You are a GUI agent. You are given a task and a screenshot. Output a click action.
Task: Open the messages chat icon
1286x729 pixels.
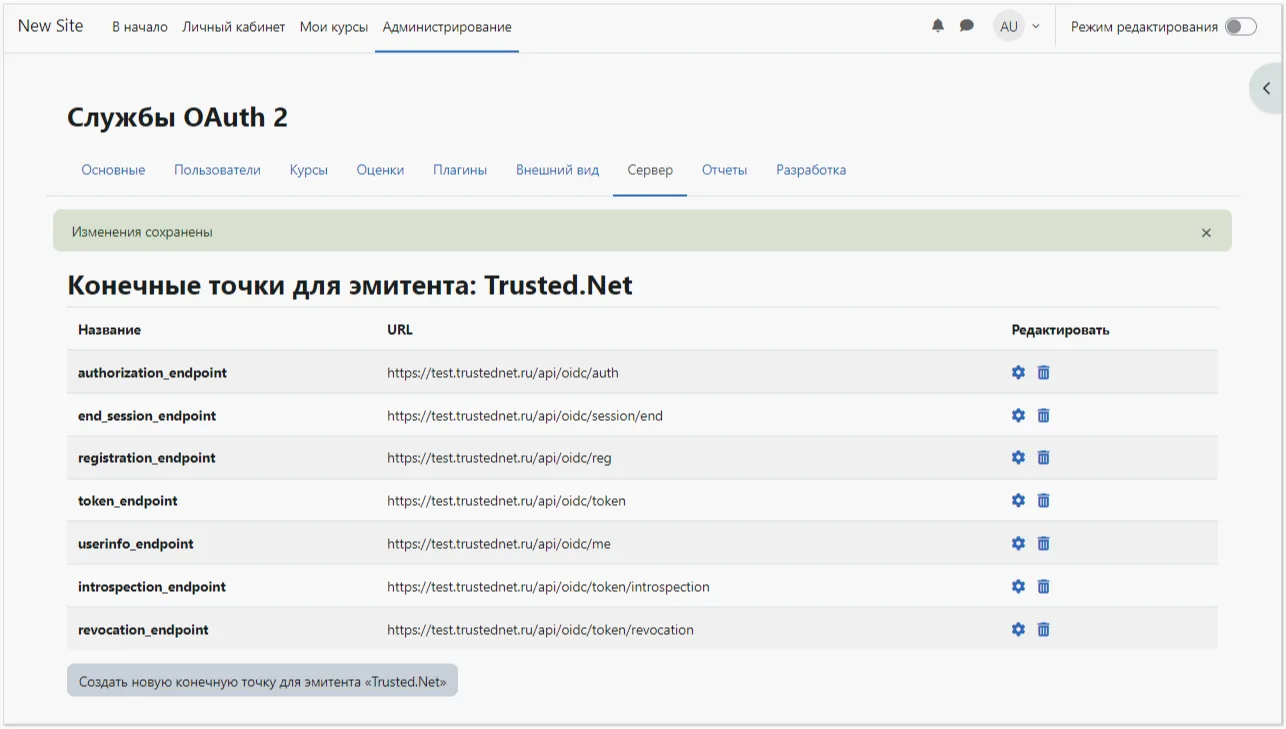coord(966,26)
